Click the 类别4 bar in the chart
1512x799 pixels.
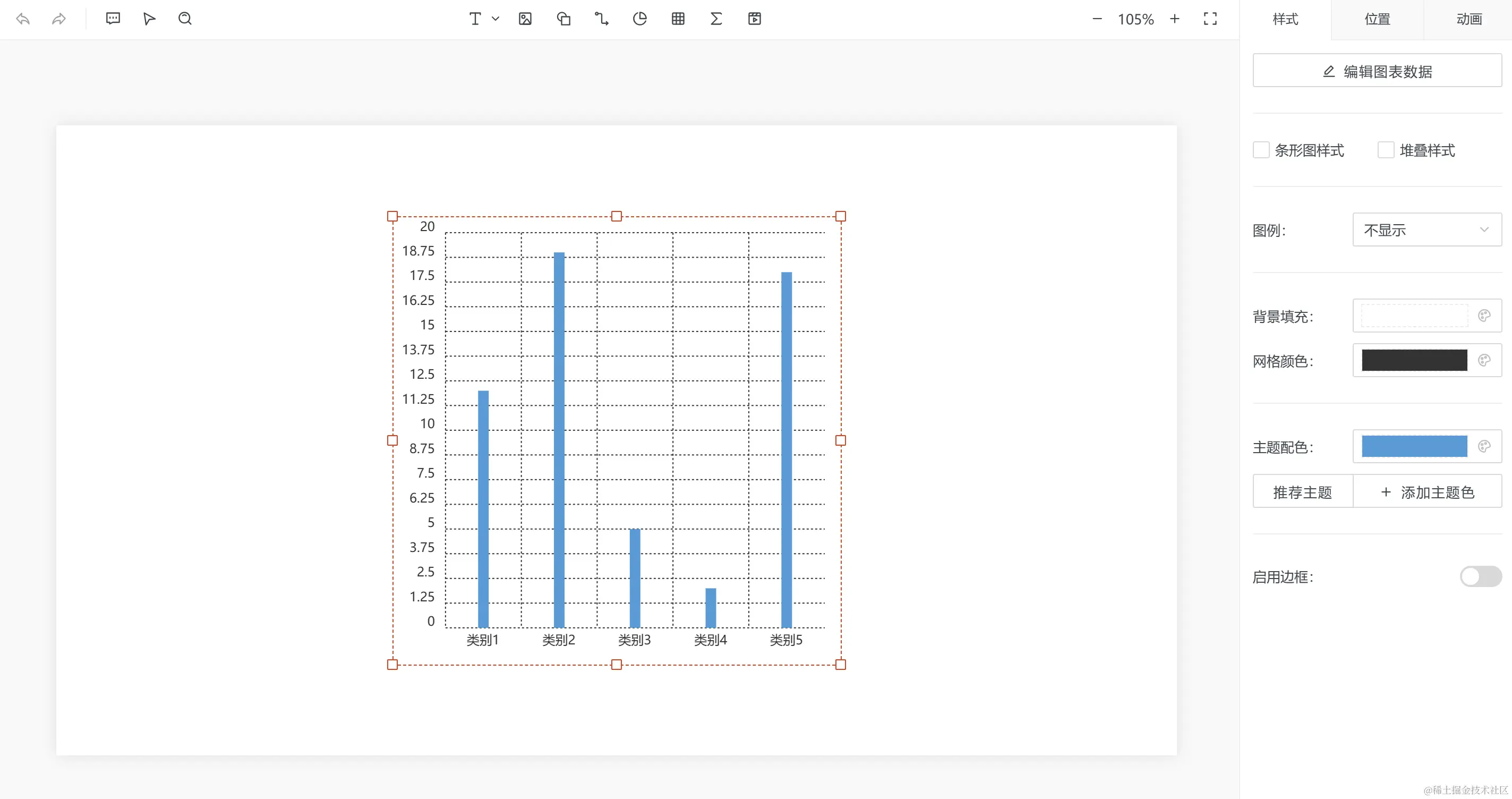pyautogui.click(x=711, y=608)
